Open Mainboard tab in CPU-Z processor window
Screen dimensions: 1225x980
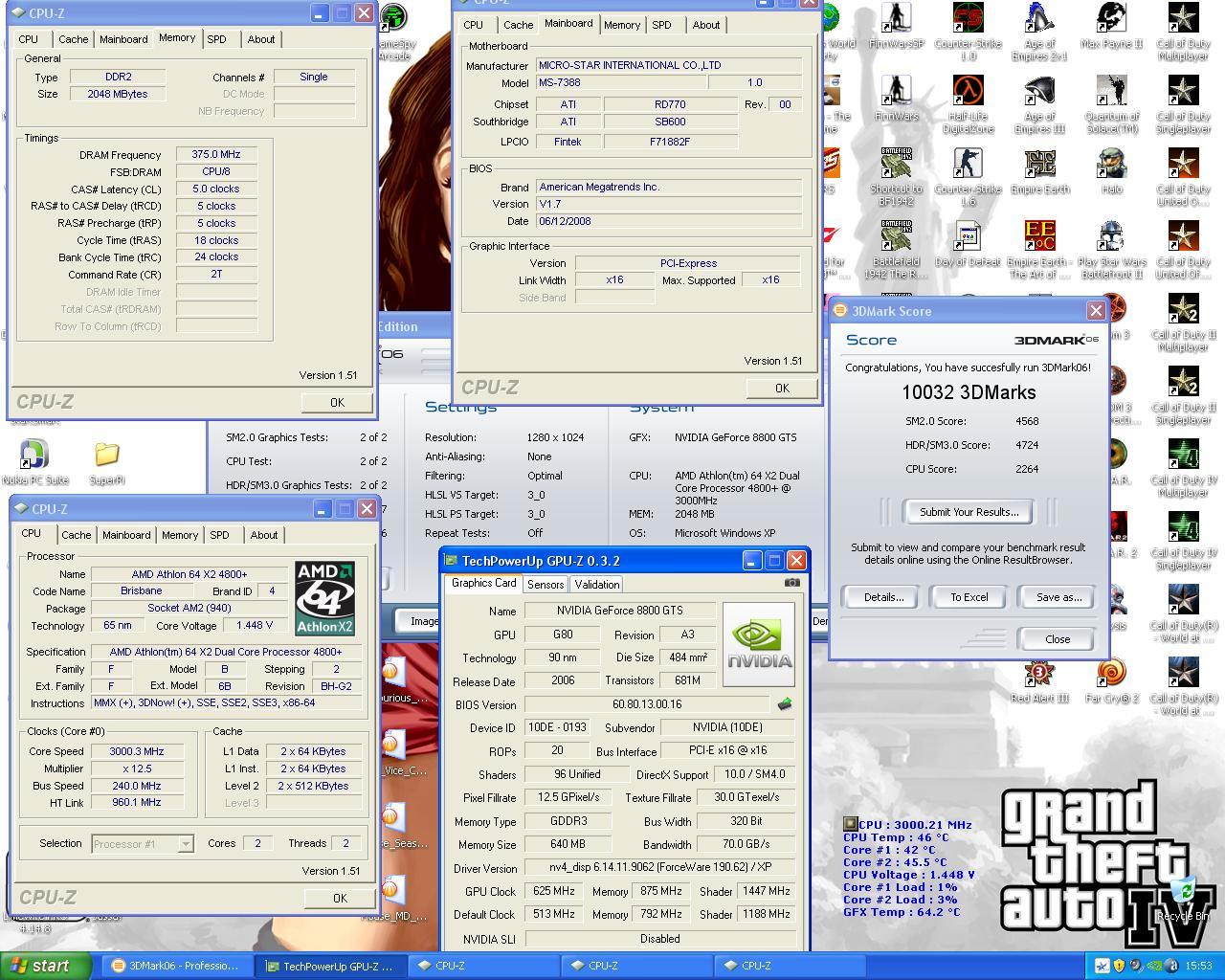click(x=126, y=535)
